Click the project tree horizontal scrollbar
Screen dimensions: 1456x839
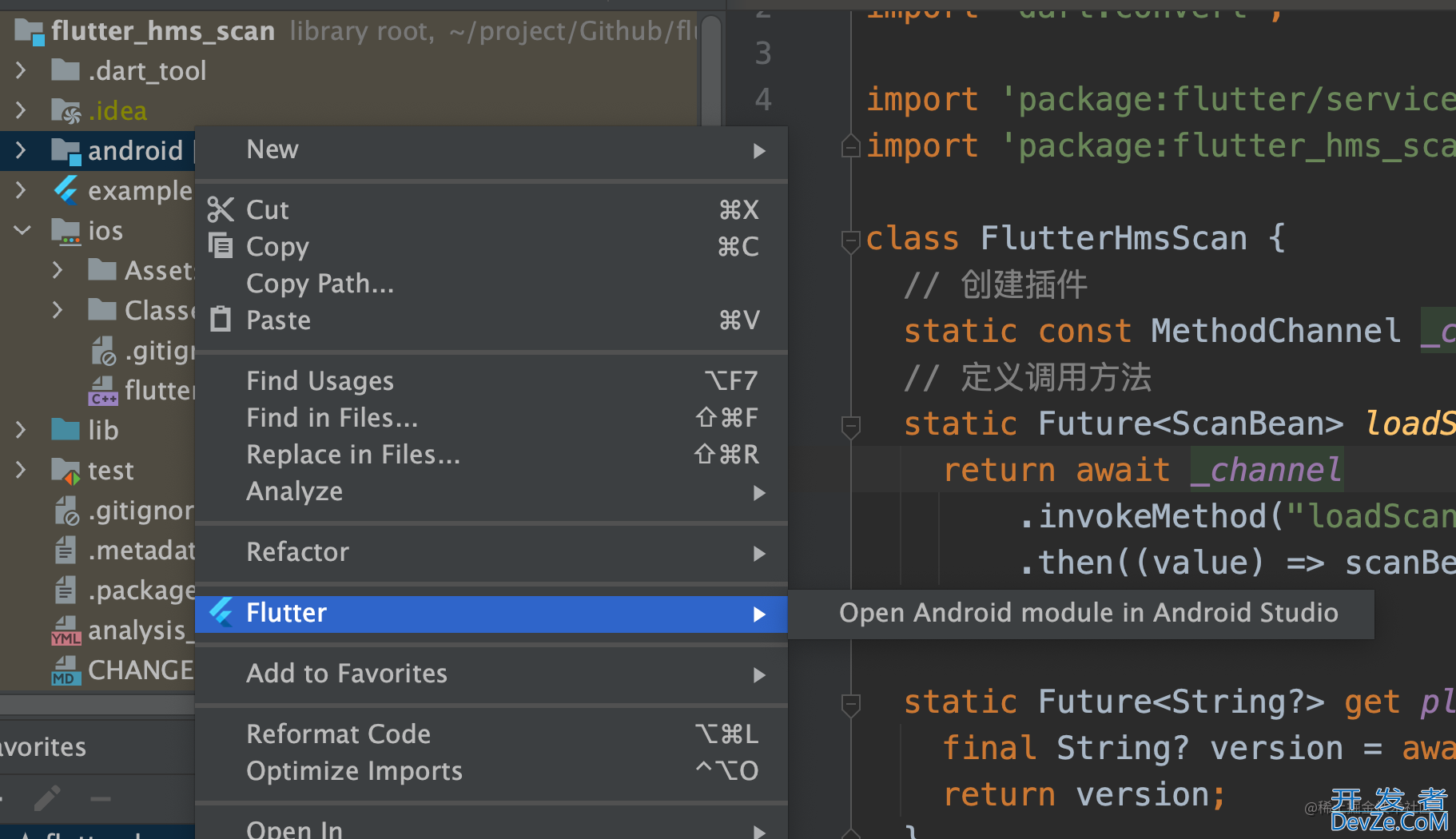coord(97,704)
